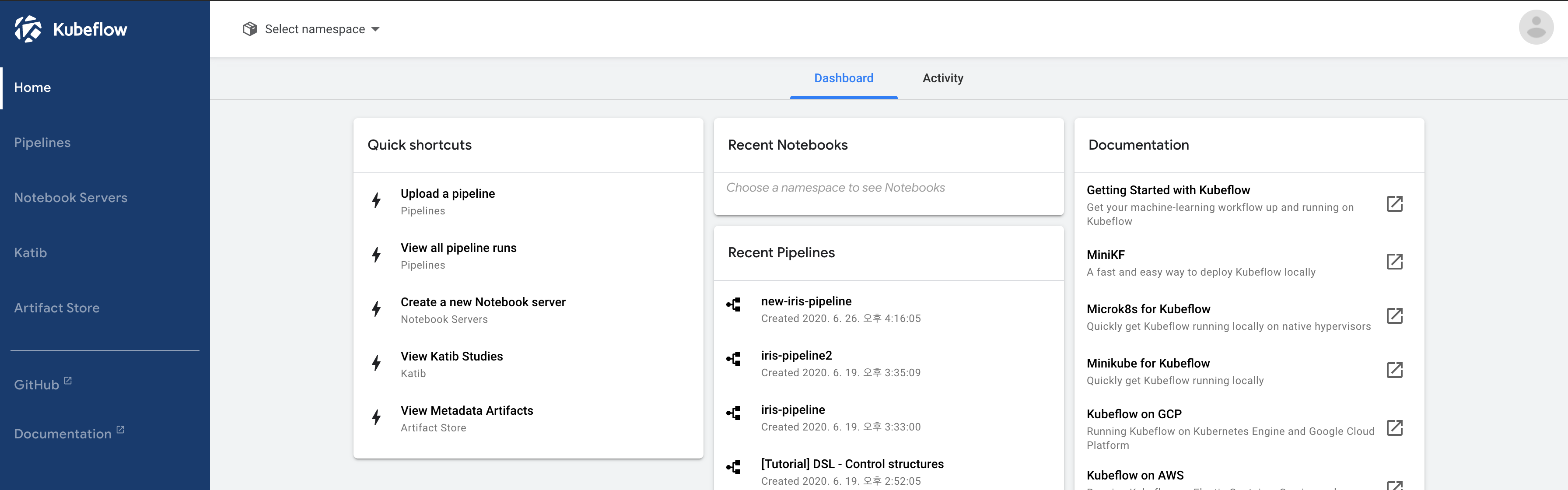This screenshot has height=490, width=1568.
Task: Click the namespace dropdown arrow
Action: 375,29
